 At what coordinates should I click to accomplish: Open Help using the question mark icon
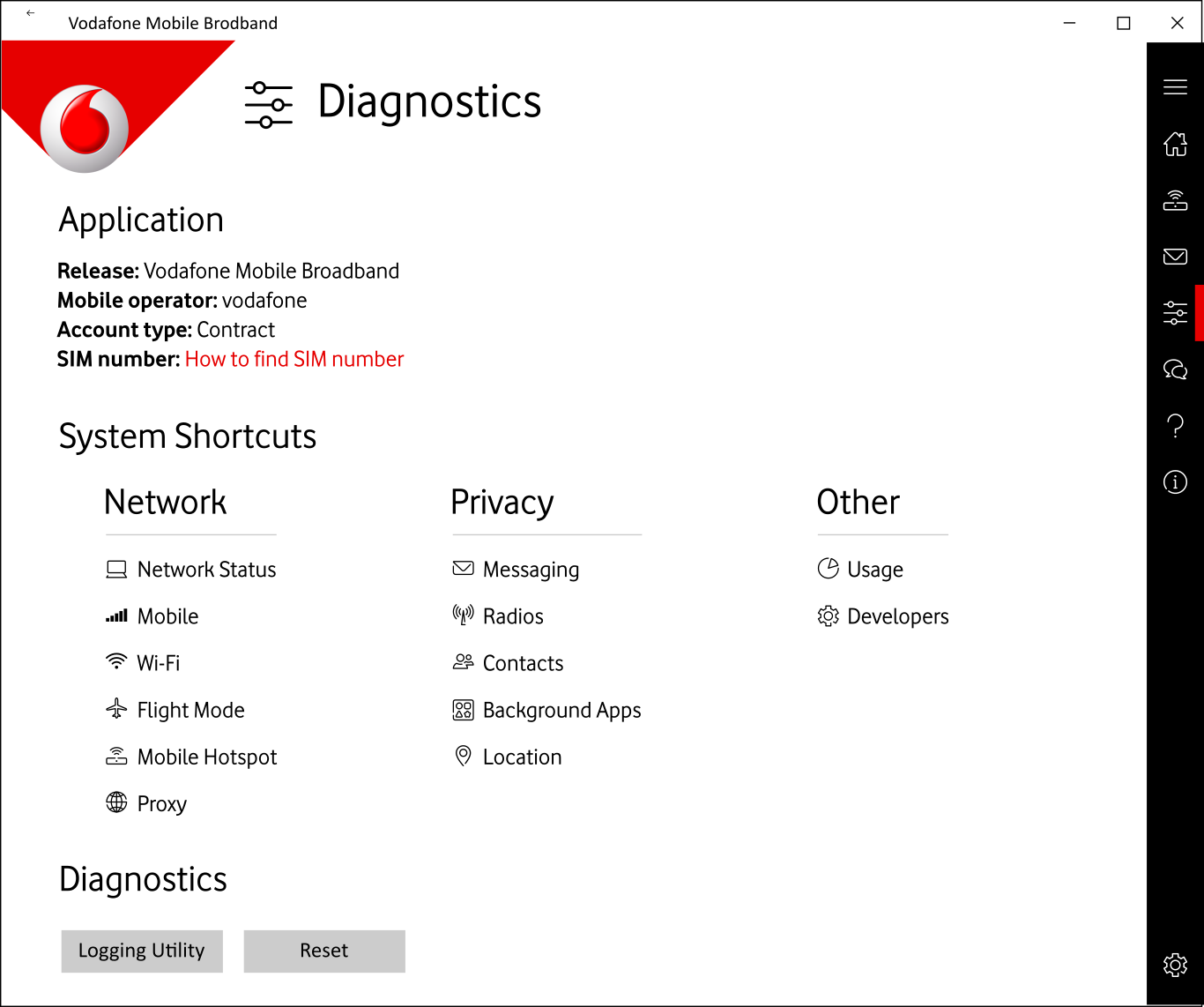tap(1175, 426)
